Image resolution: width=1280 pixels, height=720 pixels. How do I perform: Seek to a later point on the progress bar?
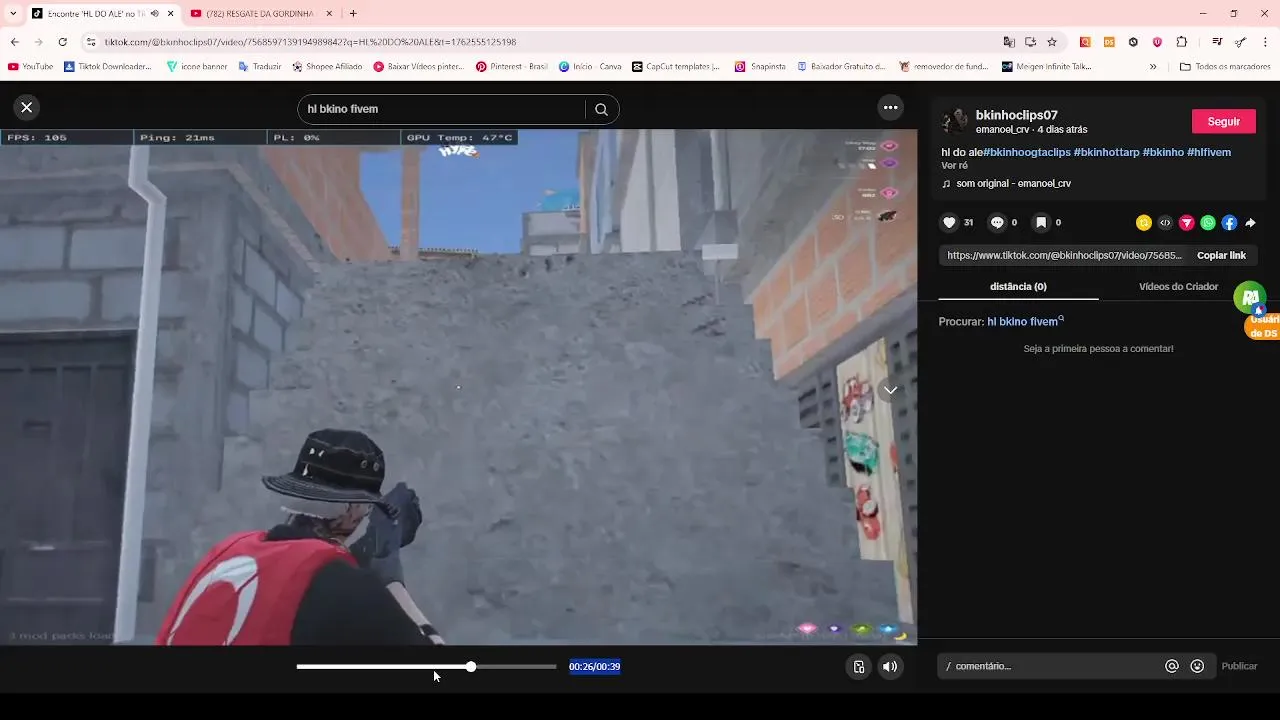tap(515, 666)
